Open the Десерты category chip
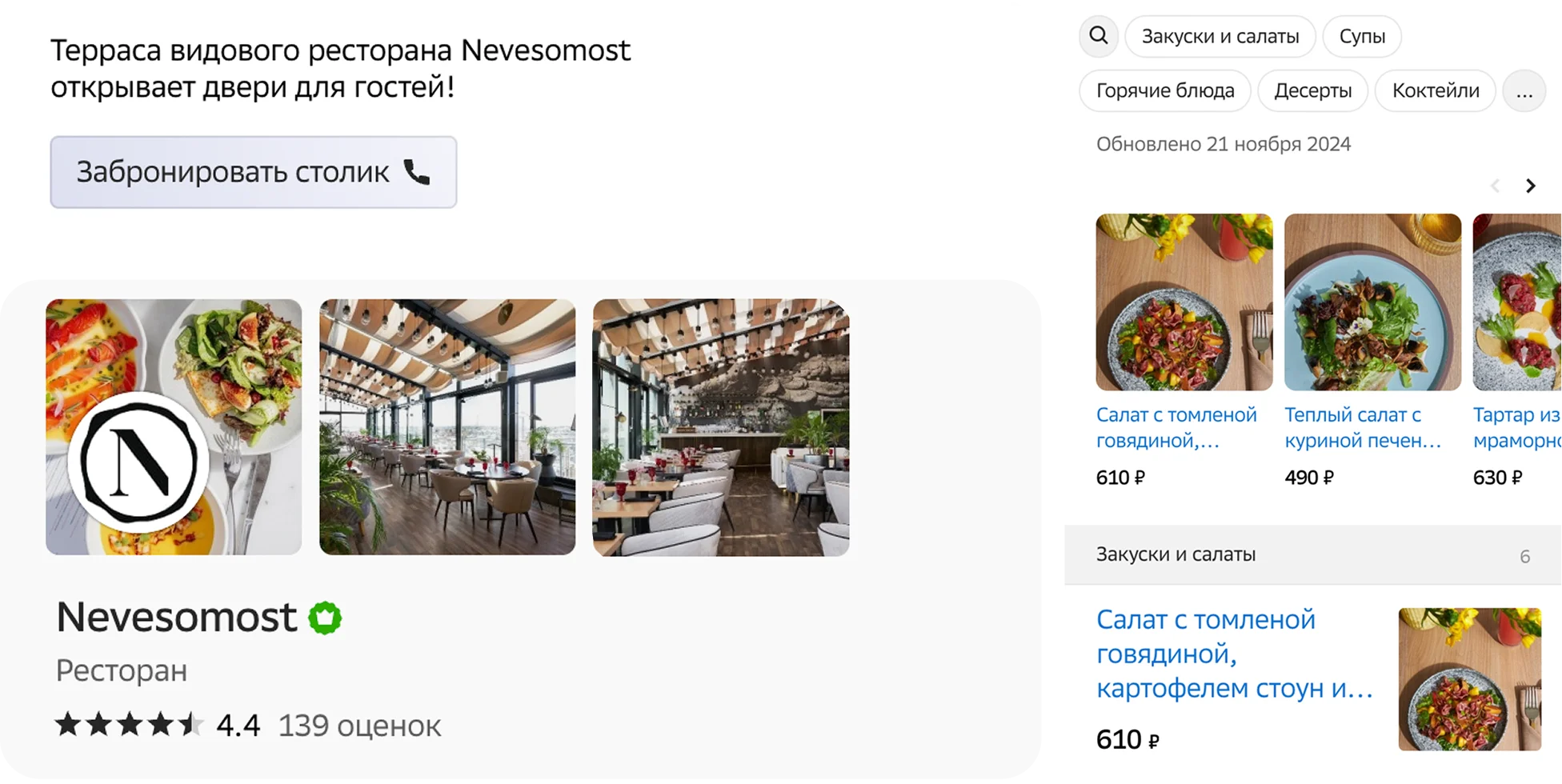 1313,91
